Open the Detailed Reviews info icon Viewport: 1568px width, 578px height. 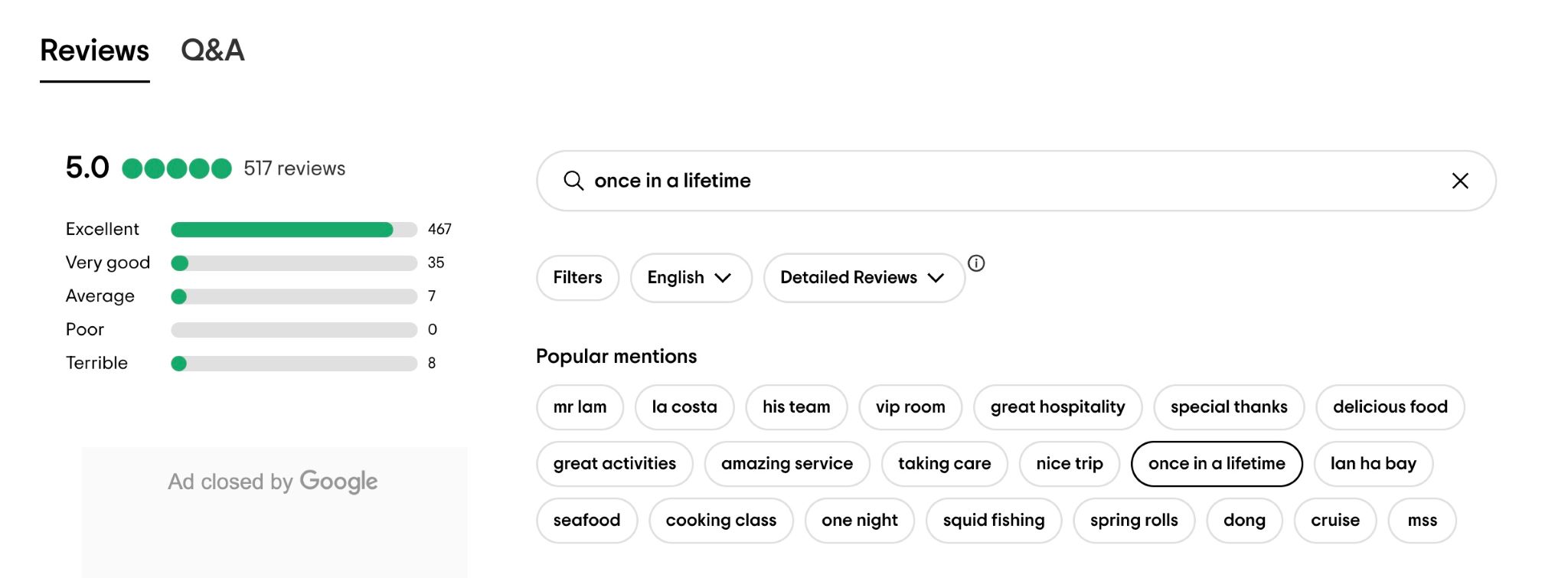(976, 263)
